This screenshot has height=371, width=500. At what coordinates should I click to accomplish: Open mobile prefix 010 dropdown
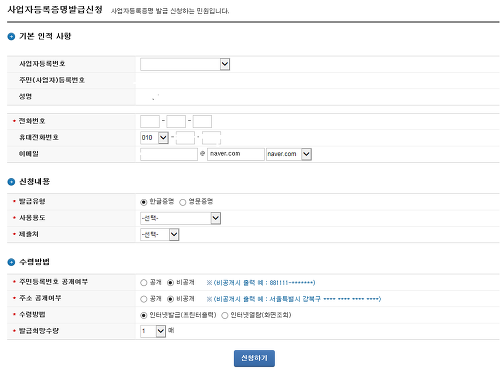[x=154, y=138]
